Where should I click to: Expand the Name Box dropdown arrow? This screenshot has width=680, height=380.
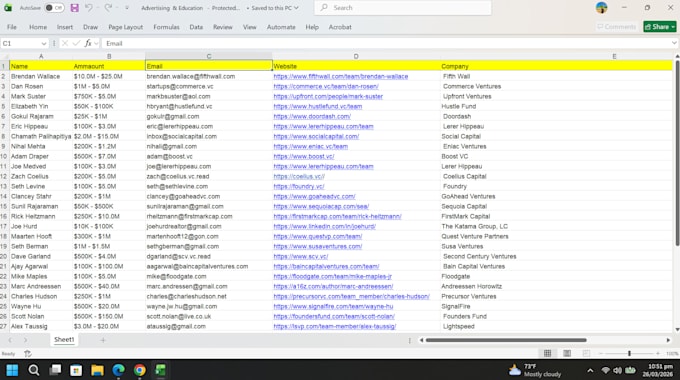point(43,43)
